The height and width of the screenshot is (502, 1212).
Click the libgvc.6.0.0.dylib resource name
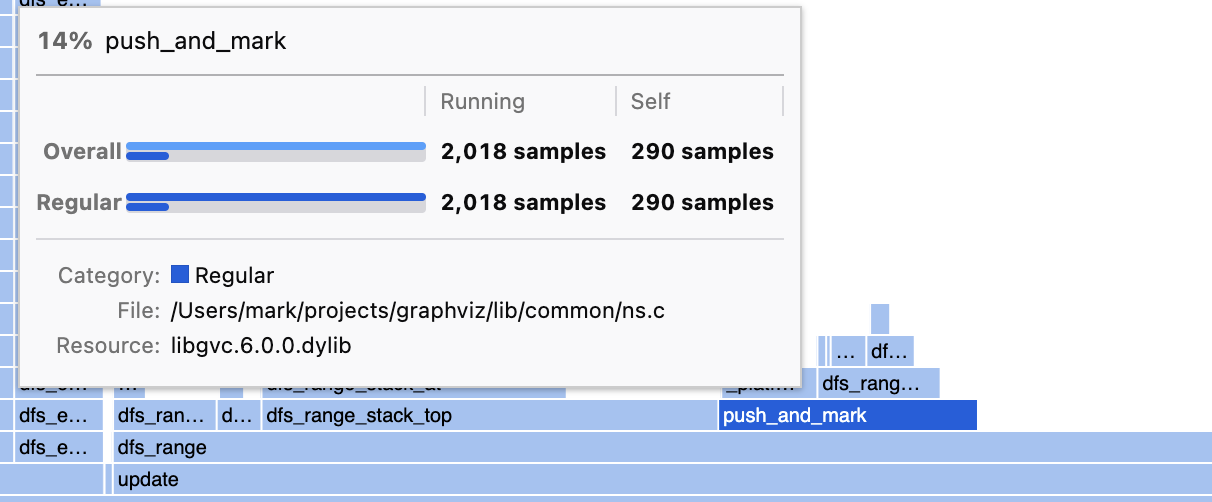[x=261, y=346]
